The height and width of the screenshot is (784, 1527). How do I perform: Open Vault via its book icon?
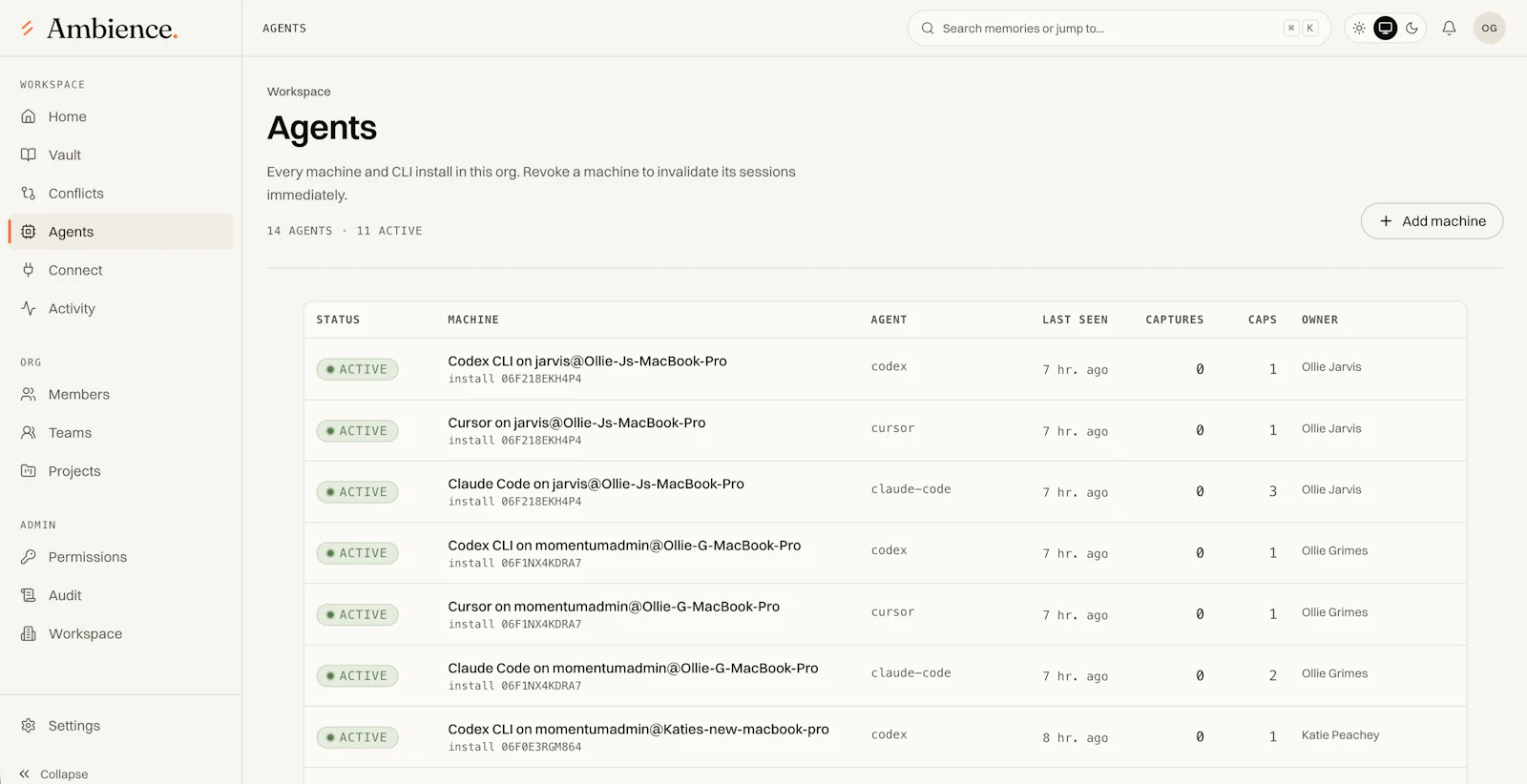point(29,155)
